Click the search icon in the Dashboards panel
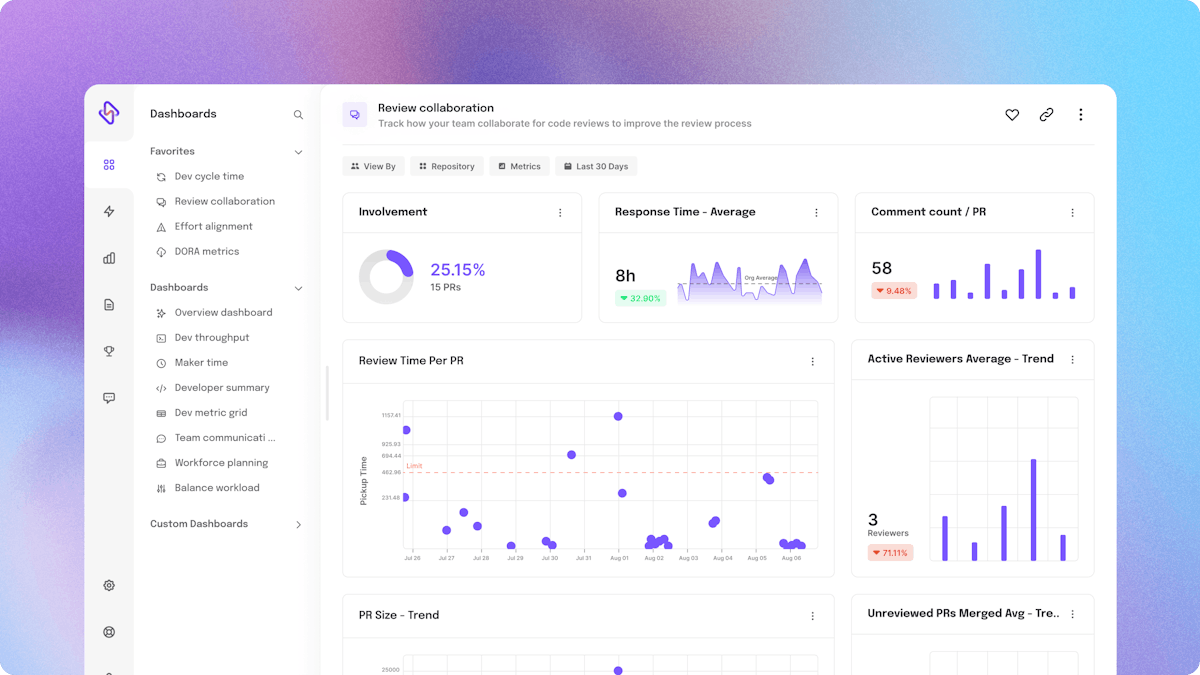 [x=298, y=114]
